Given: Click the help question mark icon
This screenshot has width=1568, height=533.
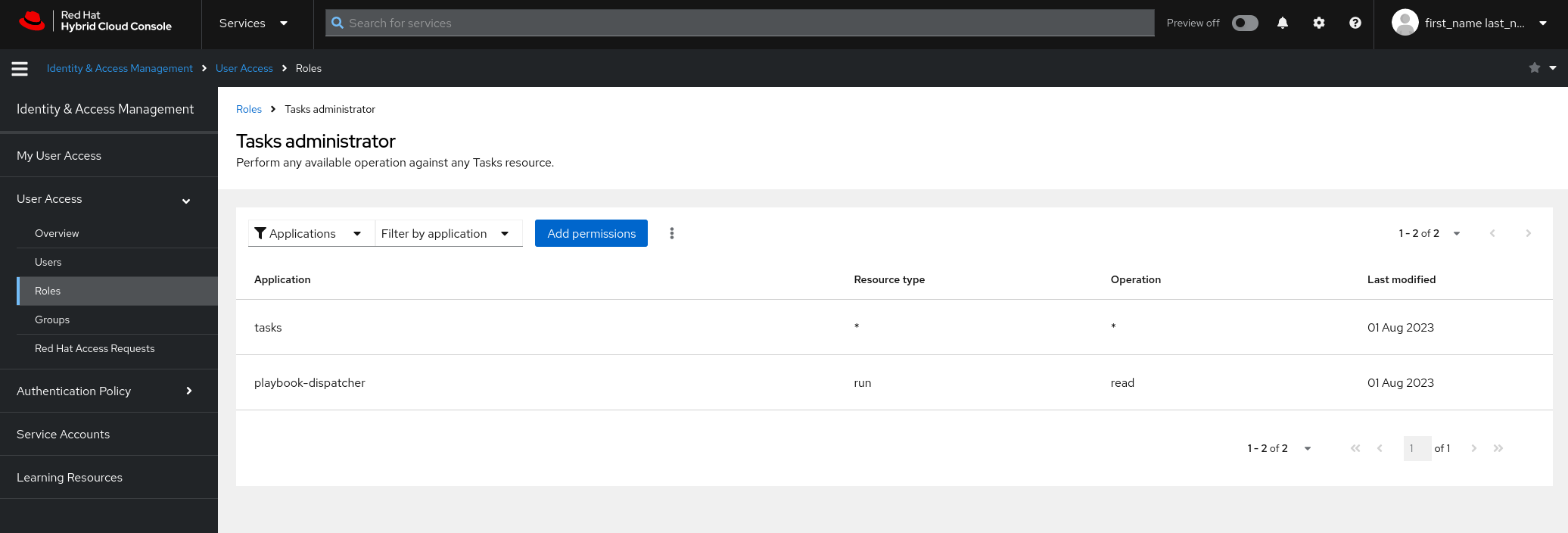Looking at the screenshot, I should (1355, 23).
